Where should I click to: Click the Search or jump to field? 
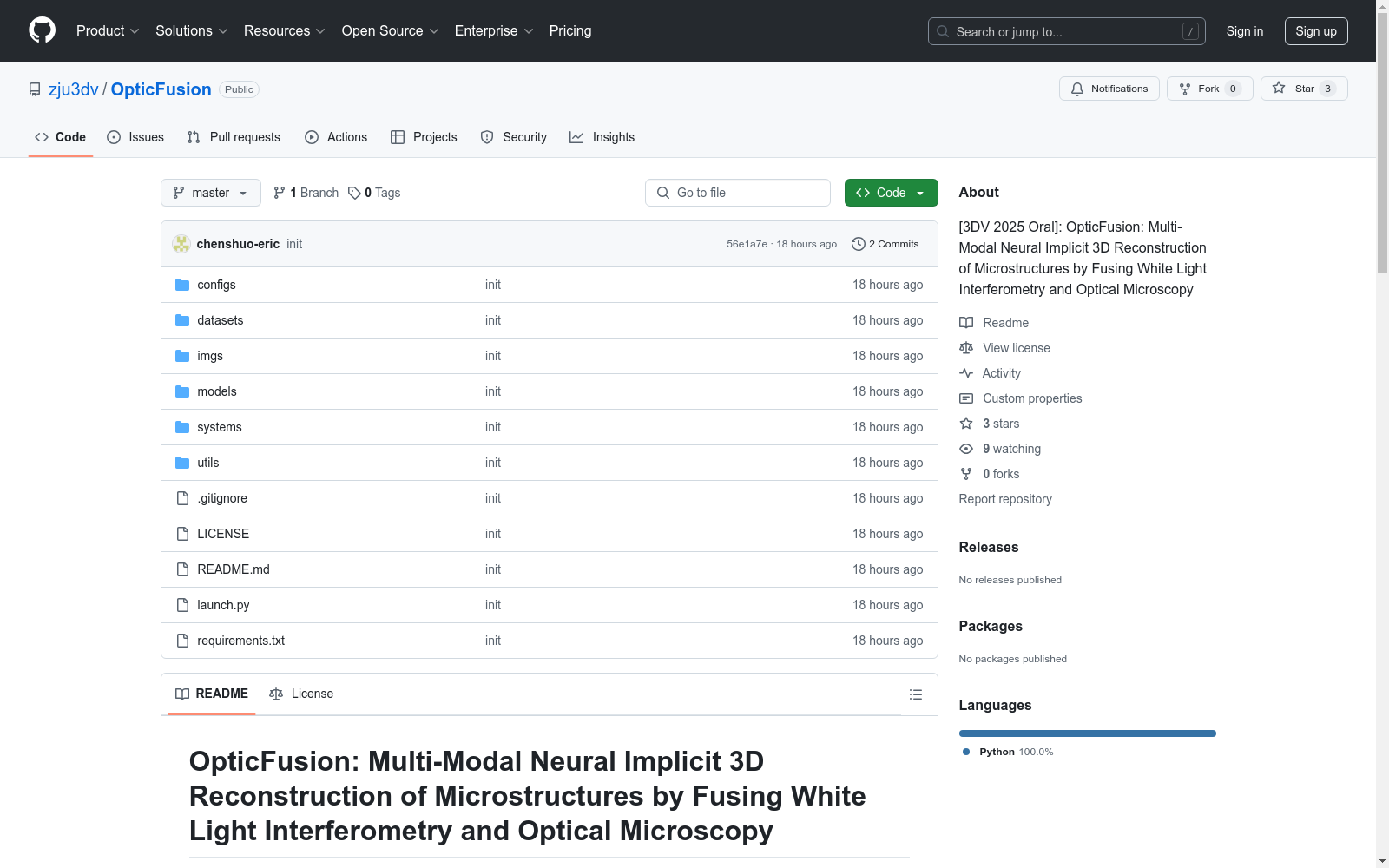point(1067,31)
